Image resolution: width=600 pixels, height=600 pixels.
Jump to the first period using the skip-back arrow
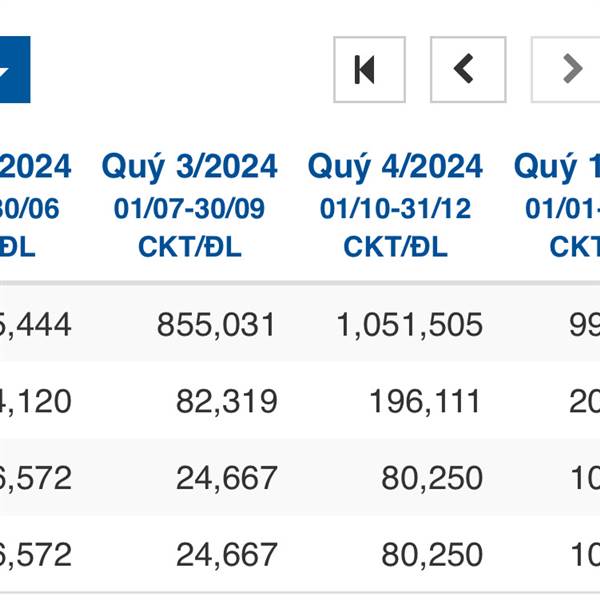pos(369,70)
